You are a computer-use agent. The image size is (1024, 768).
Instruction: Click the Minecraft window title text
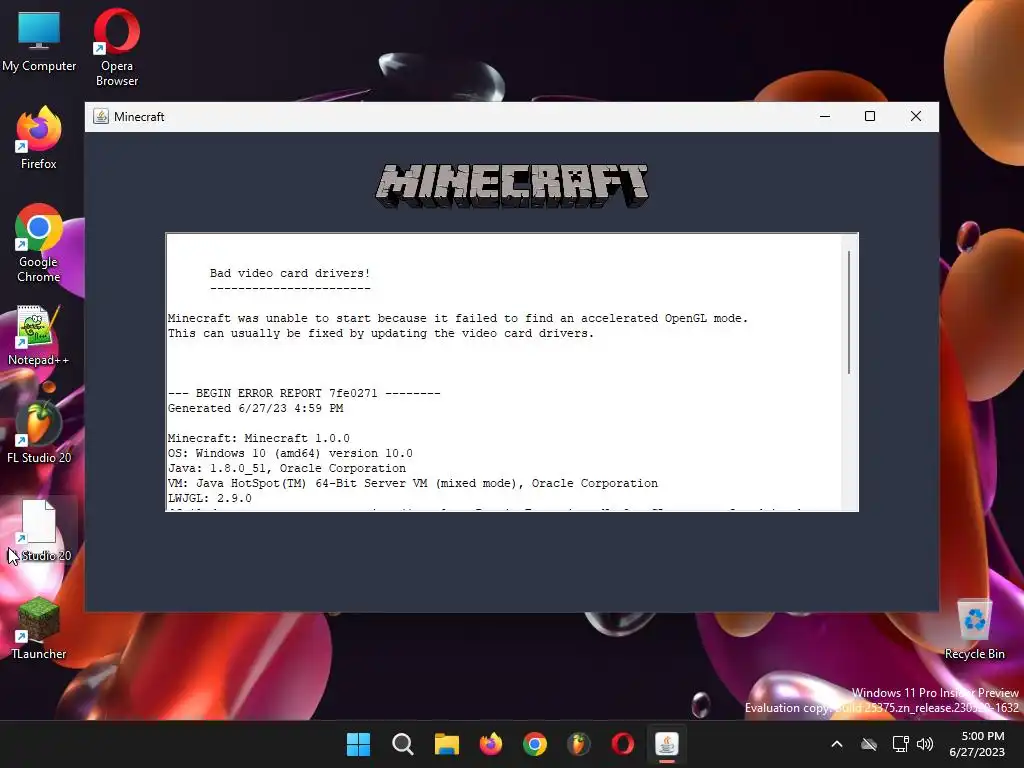[139, 116]
